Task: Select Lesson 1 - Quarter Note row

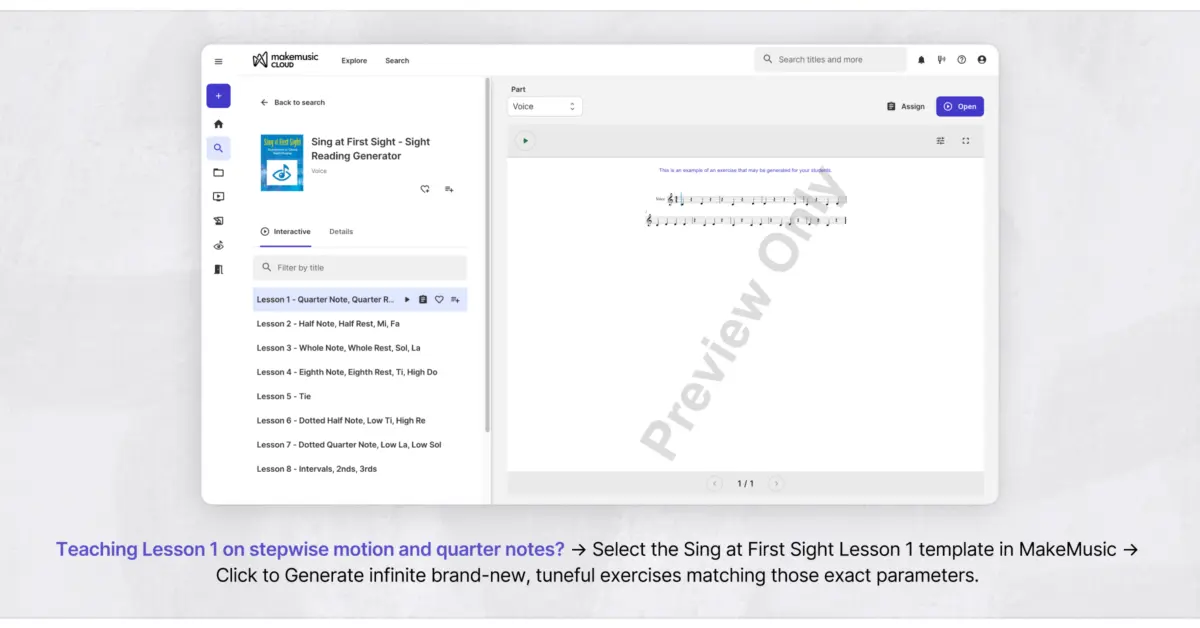Action: 360,299
